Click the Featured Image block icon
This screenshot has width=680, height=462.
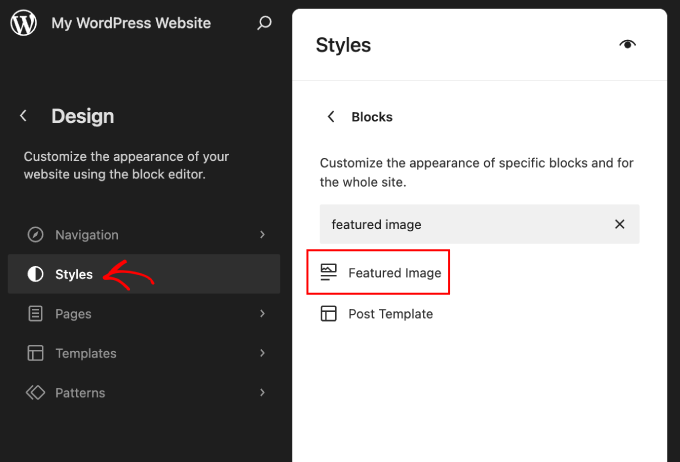point(328,272)
